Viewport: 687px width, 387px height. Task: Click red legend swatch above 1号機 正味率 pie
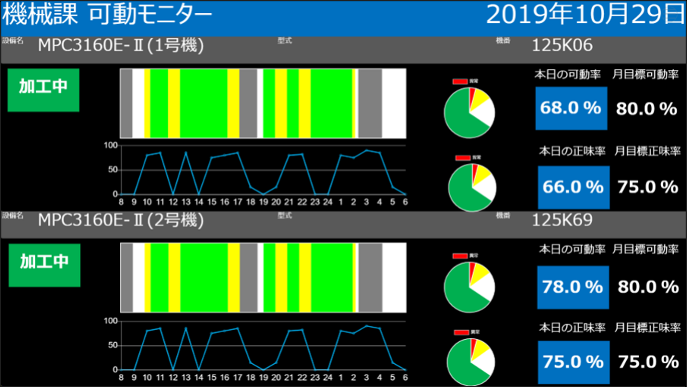pyautogui.click(x=463, y=158)
